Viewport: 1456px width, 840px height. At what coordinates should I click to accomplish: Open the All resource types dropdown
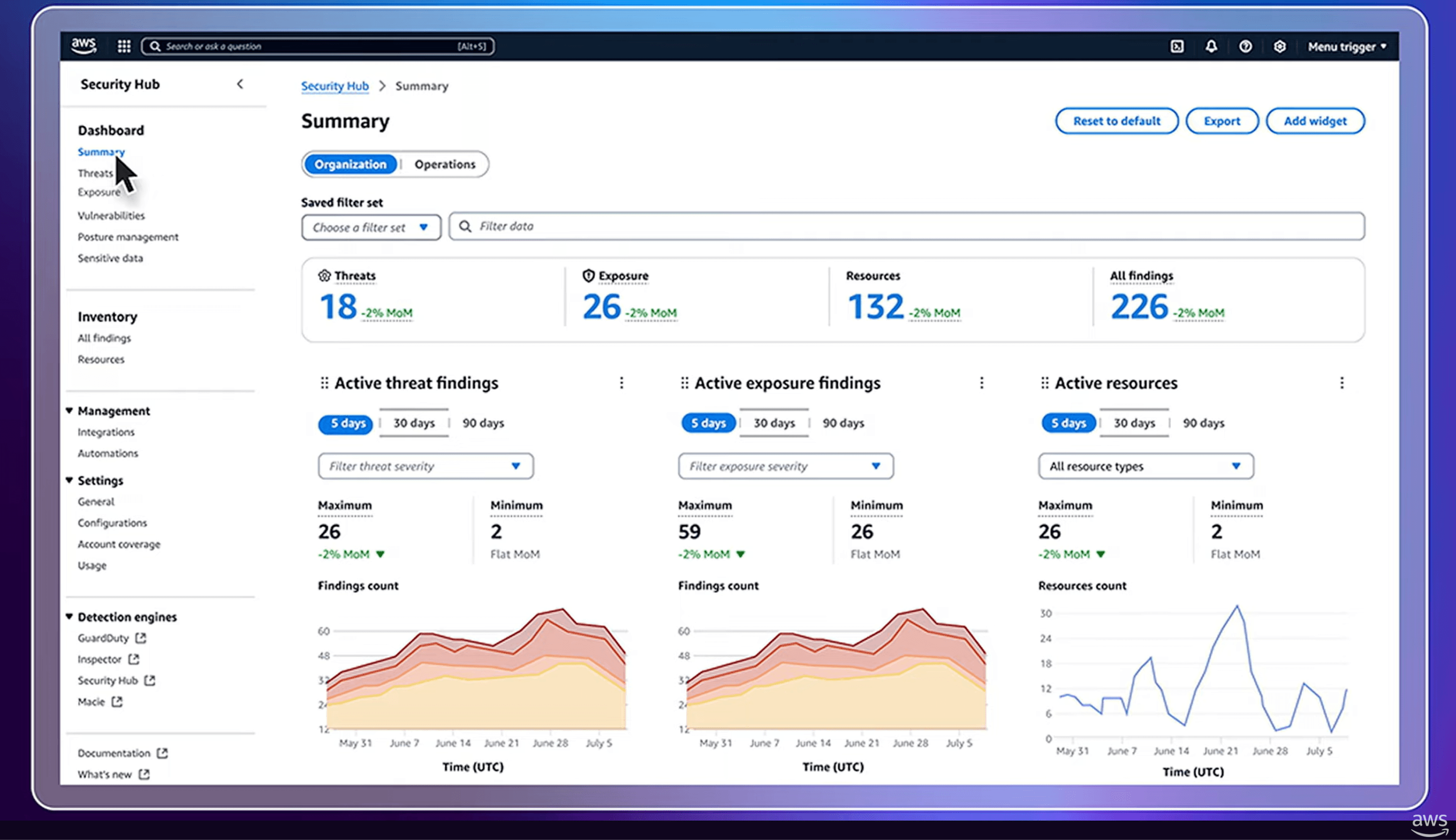(1146, 466)
